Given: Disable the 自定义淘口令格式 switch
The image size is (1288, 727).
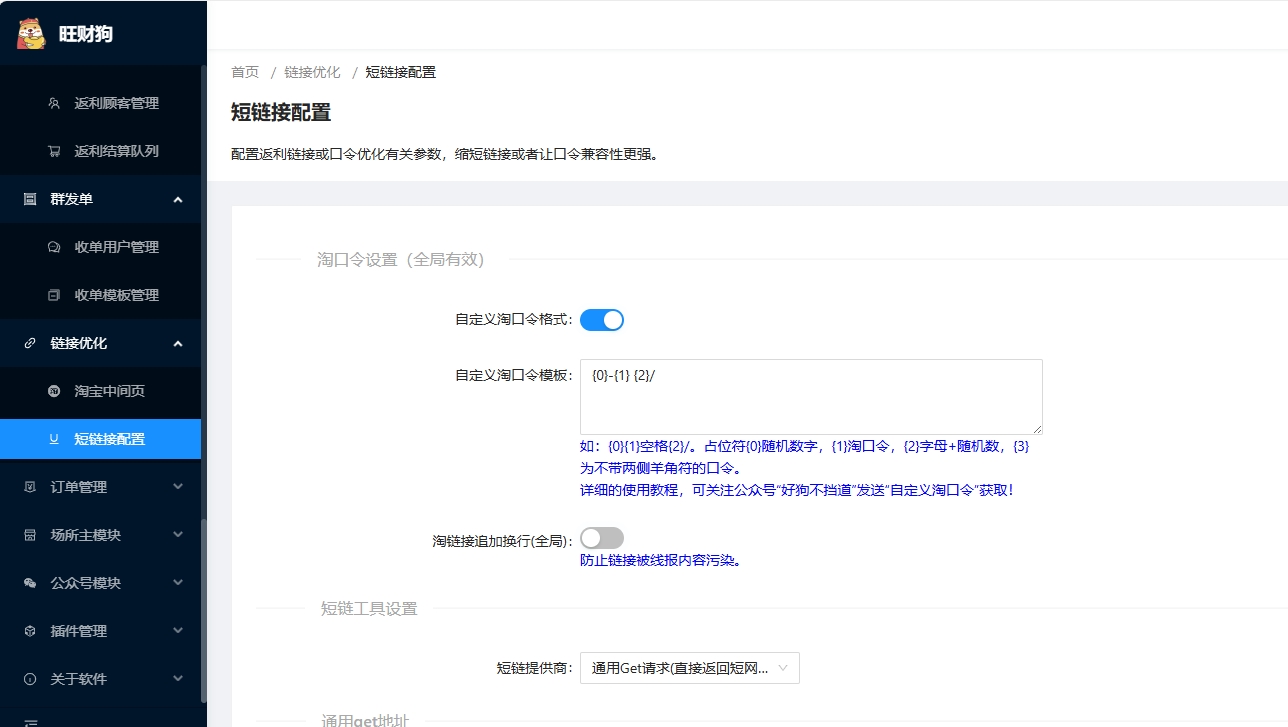Looking at the screenshot, I should [x=602, y=320].
